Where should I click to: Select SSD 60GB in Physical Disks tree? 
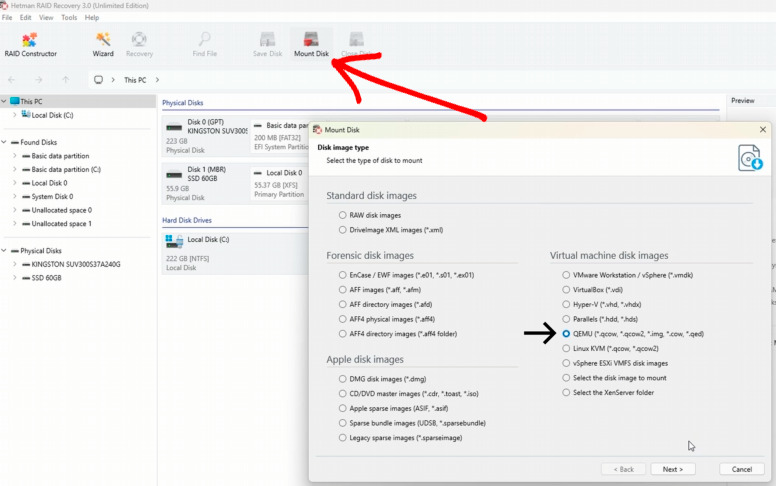click(46, 278)
